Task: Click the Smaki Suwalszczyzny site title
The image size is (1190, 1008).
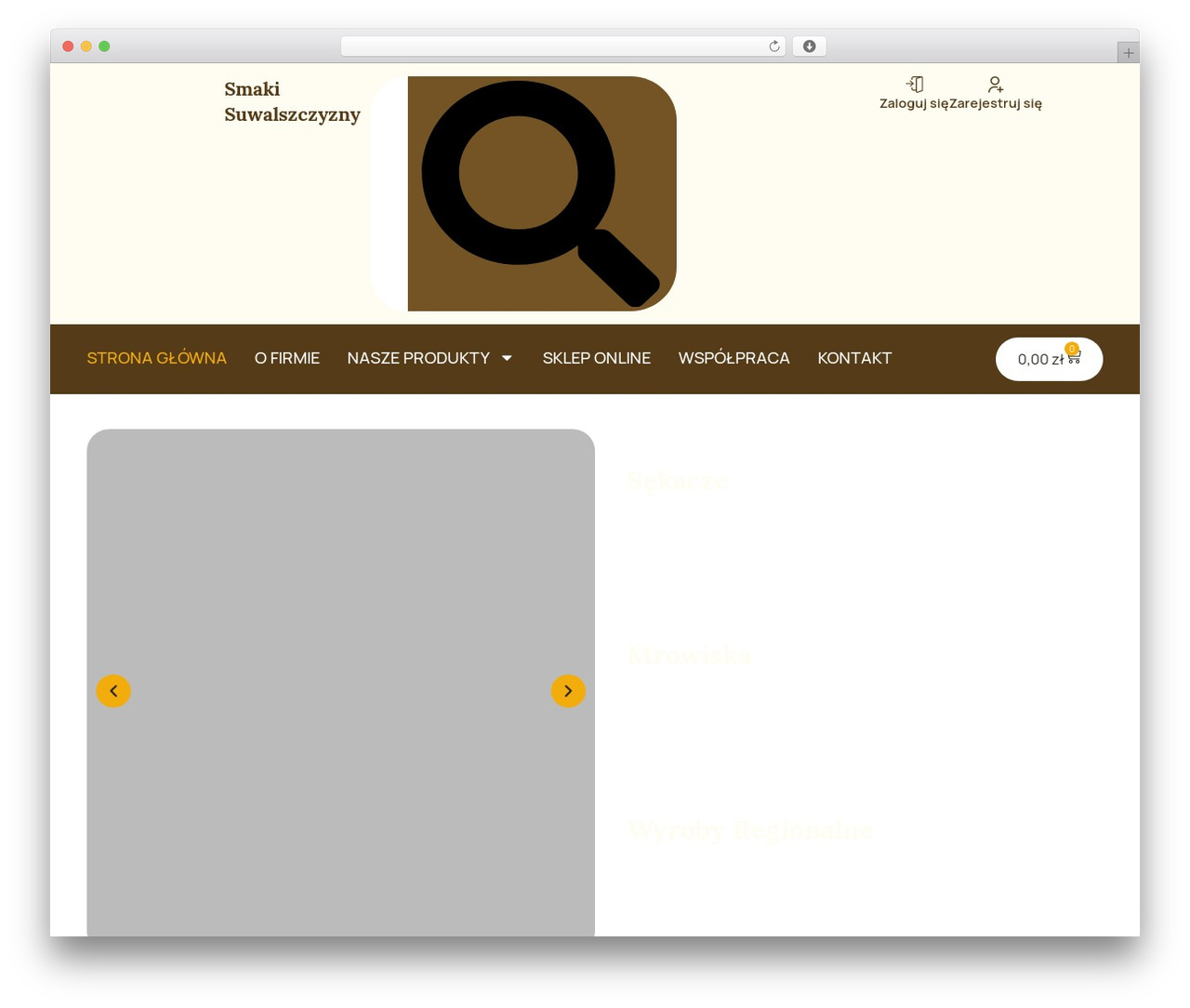Action: (292, 101)
